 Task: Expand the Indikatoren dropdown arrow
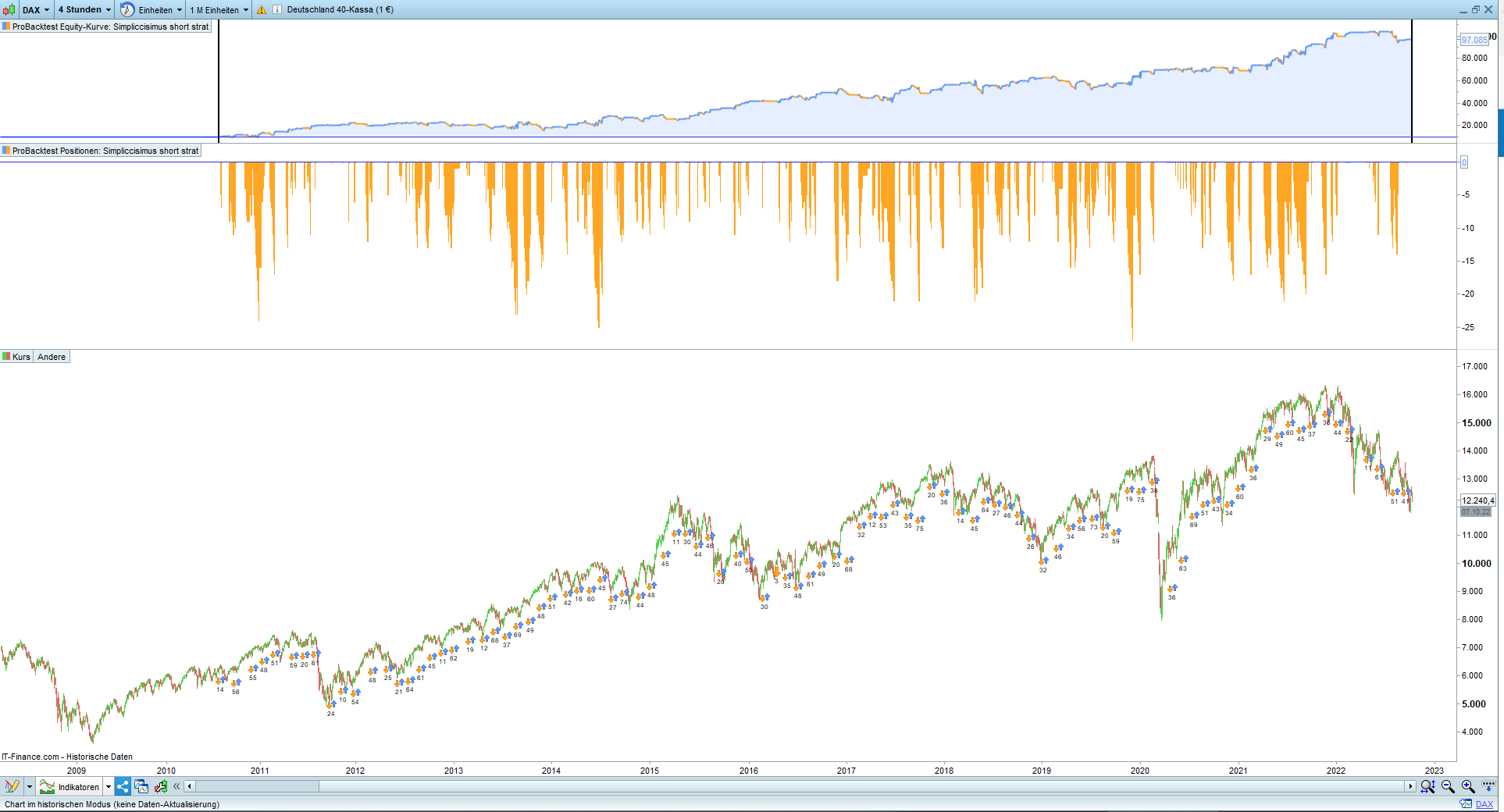(x=109, y=786)
